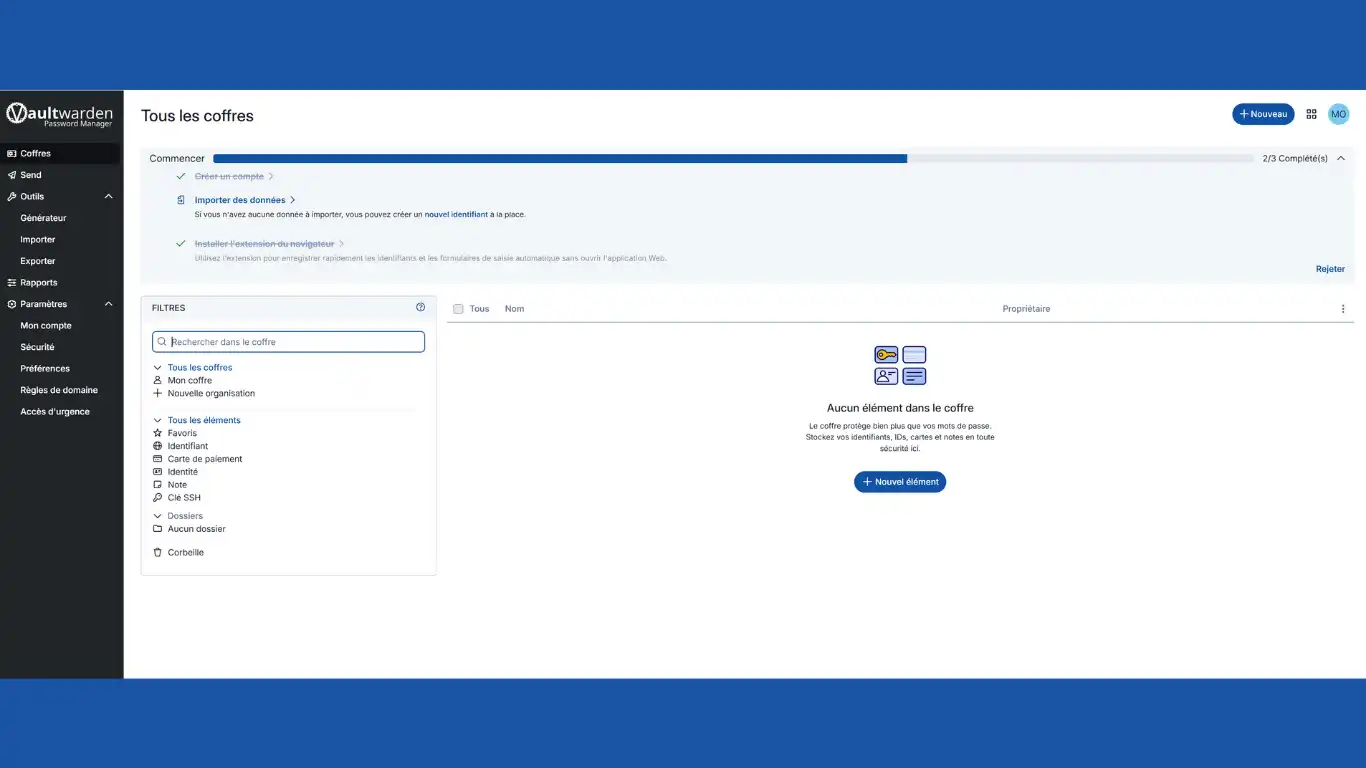Filter by Carte de paiement

204,459
